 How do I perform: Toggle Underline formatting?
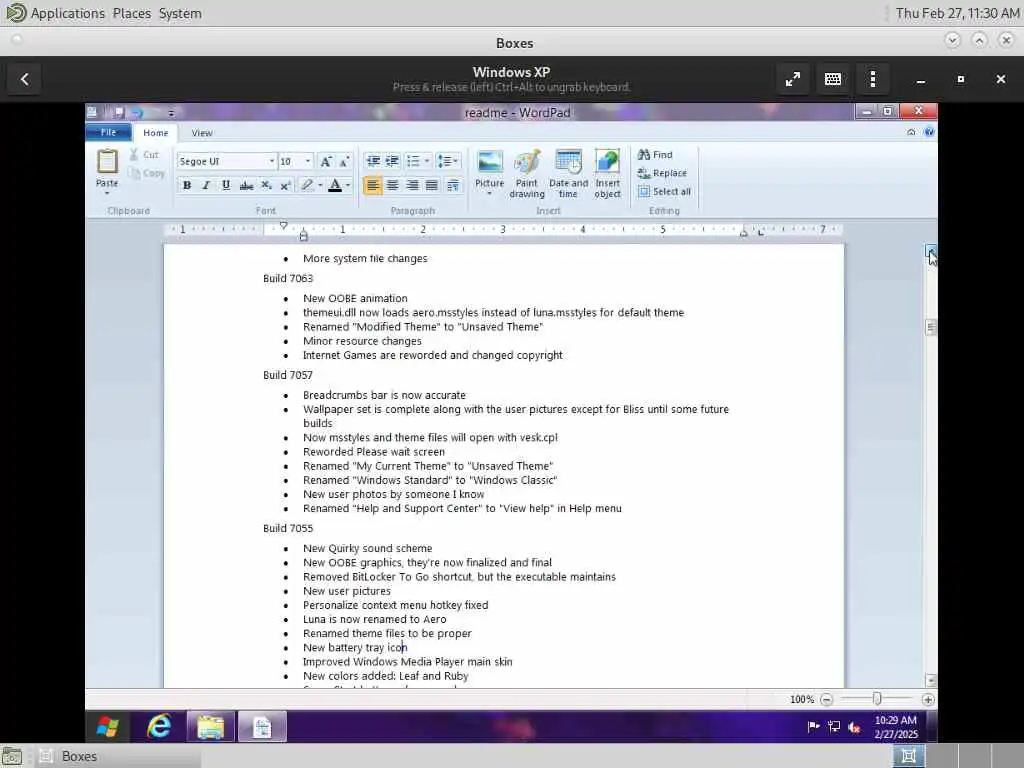[226, 185]
